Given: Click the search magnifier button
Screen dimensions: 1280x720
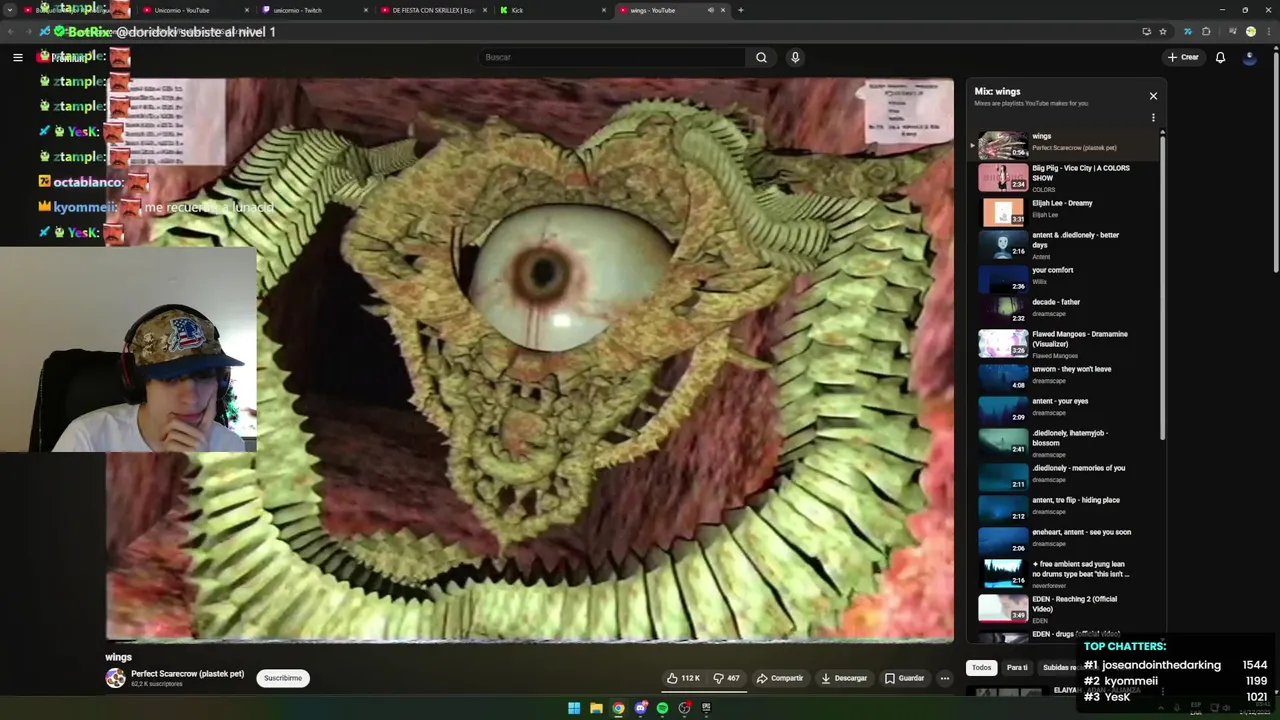Looking at the screenshot, I should click(761, 57).
